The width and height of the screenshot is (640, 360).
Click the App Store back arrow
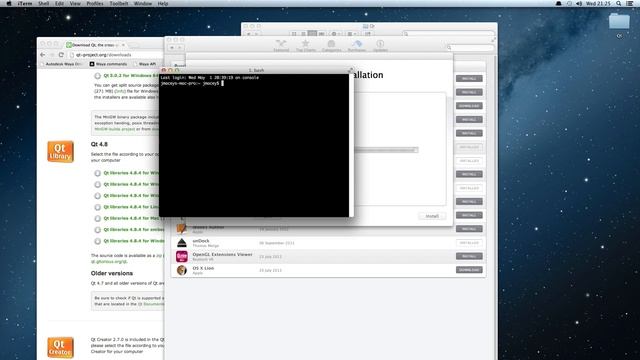click(x=172, y=48)
